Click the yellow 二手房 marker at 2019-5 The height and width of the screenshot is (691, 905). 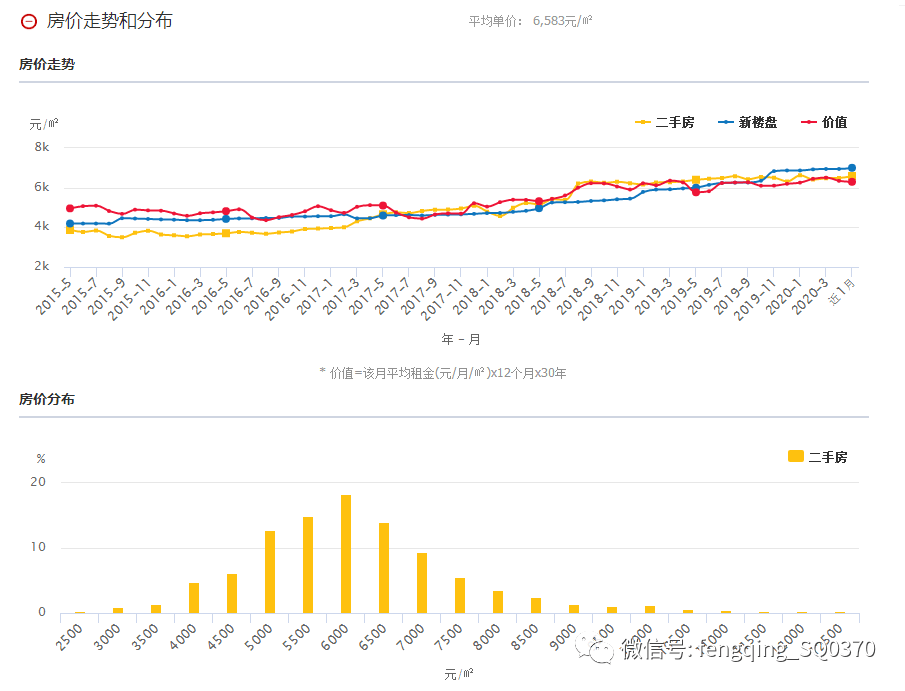pyautogui.click(x=696, y=180)
